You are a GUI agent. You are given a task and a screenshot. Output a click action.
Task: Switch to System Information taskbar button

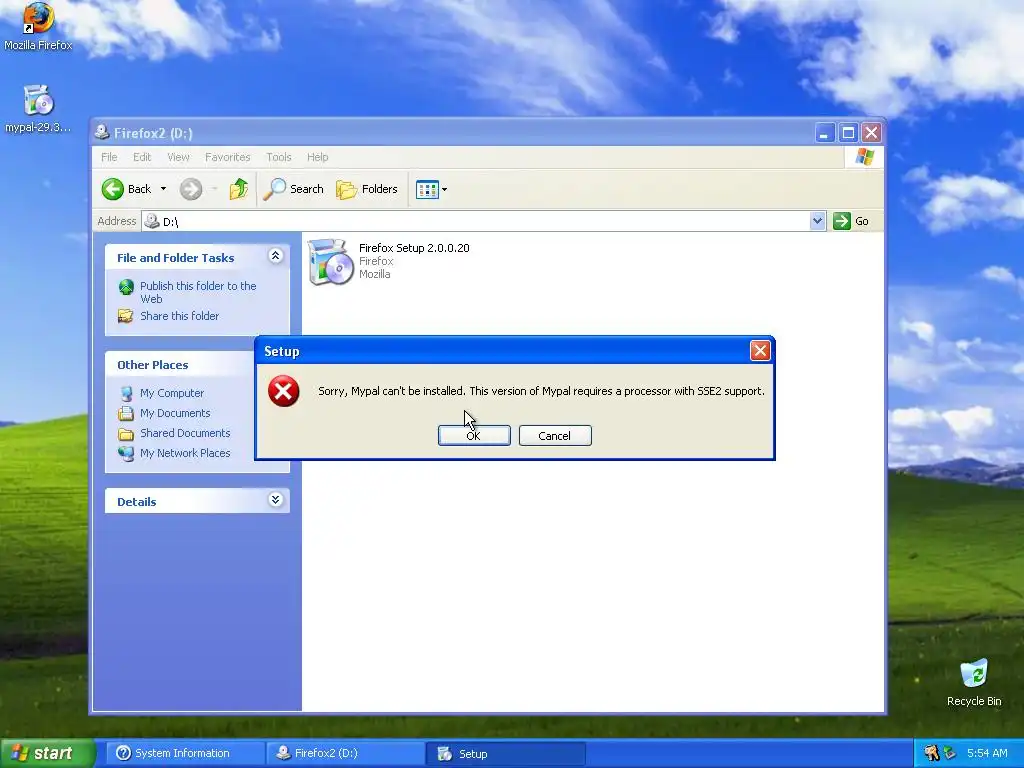184,753
